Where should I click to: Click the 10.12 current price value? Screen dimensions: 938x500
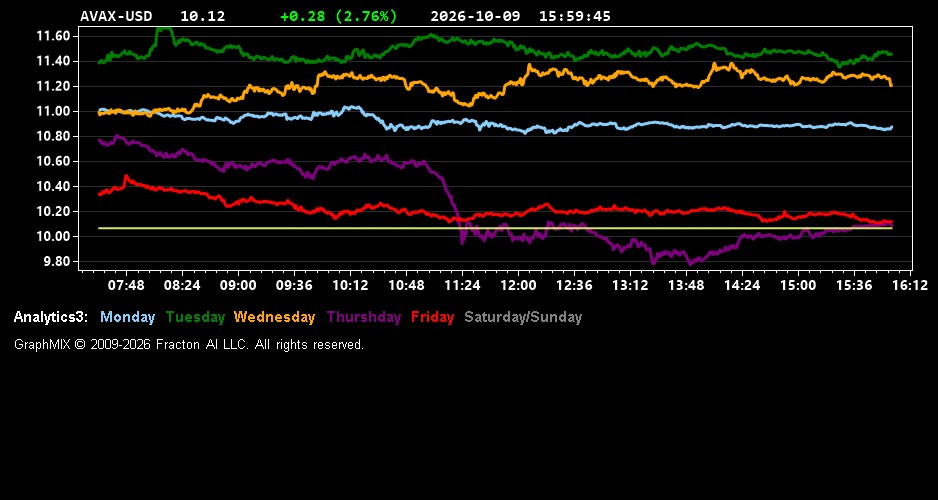(203, 16)
